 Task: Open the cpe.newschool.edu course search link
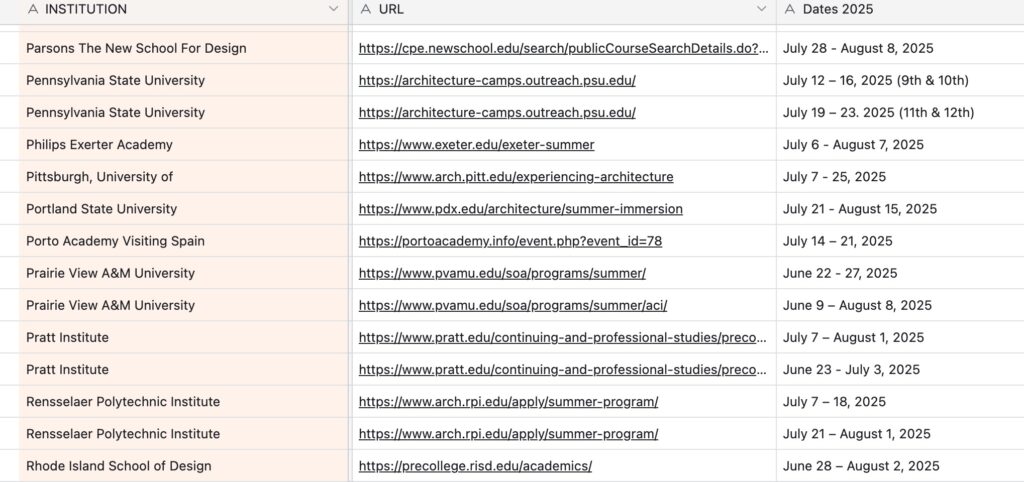(x=564, y=48)
